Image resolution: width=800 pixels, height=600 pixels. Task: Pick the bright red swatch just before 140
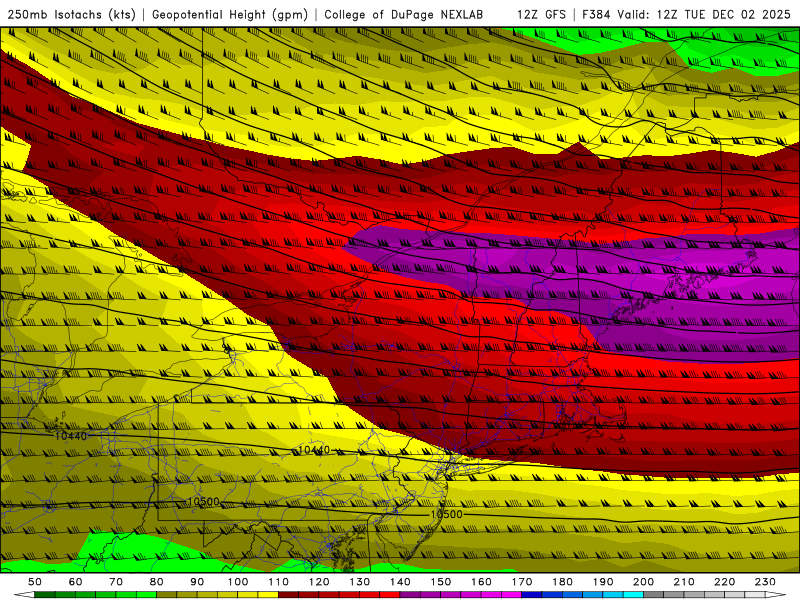[x=390, y=595]
